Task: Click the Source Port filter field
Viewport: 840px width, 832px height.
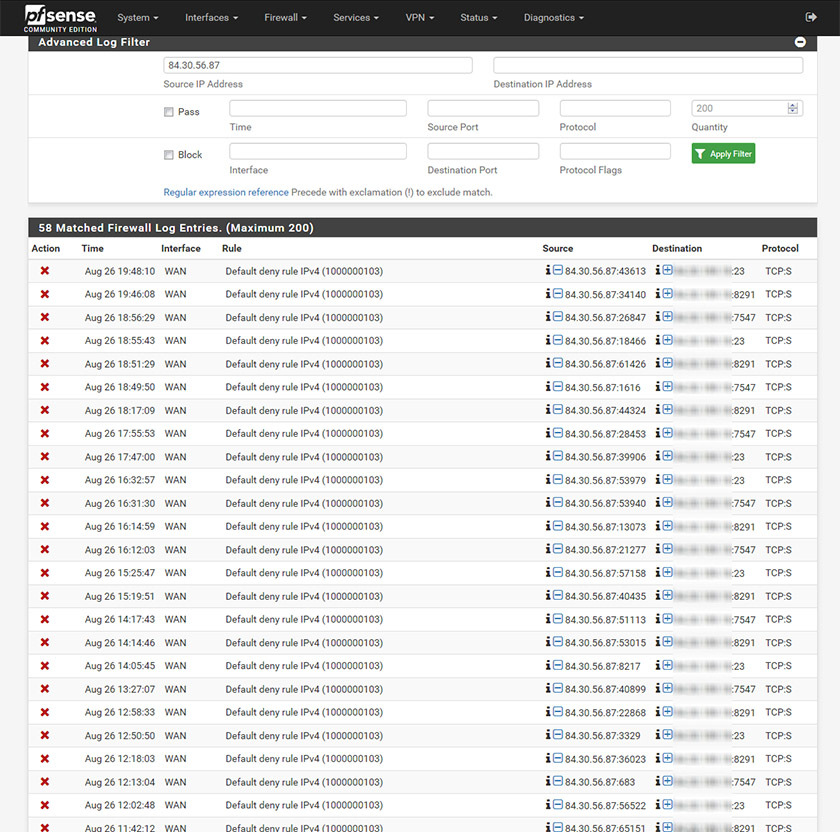Action: click(x=483, y=108)
